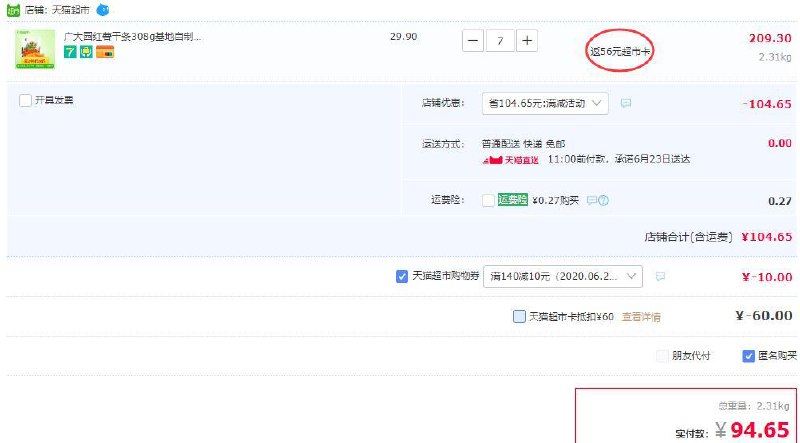The height and width of the screenshot is (443, 800).
Task: Click the comment icon beside 店铺优惠 dropdown
Action: coord(626,103)
